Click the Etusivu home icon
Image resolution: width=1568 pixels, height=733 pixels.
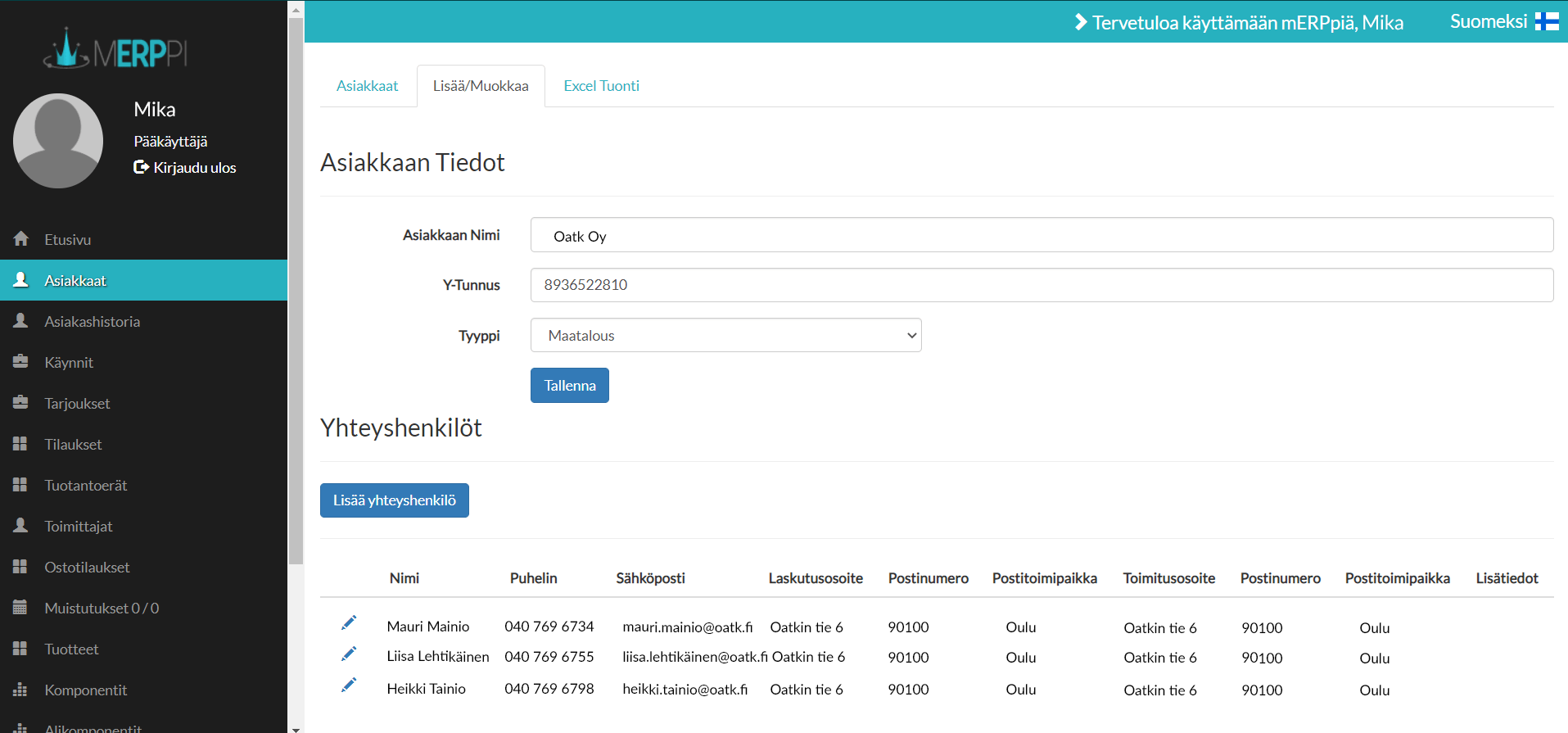click(x=20, y=239)
